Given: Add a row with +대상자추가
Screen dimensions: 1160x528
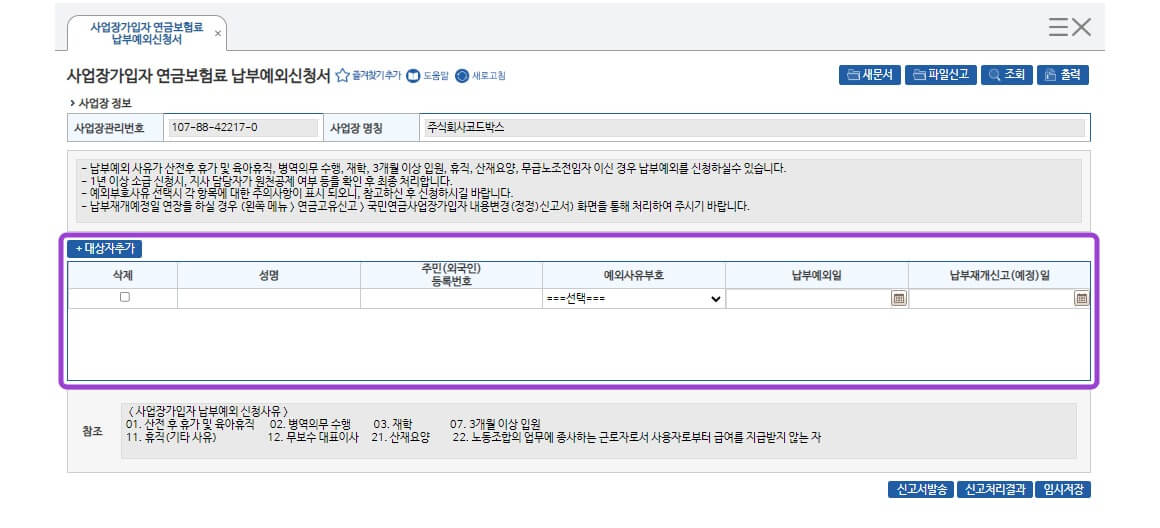Looking at the screenshot, I should (x=105, y=249).
